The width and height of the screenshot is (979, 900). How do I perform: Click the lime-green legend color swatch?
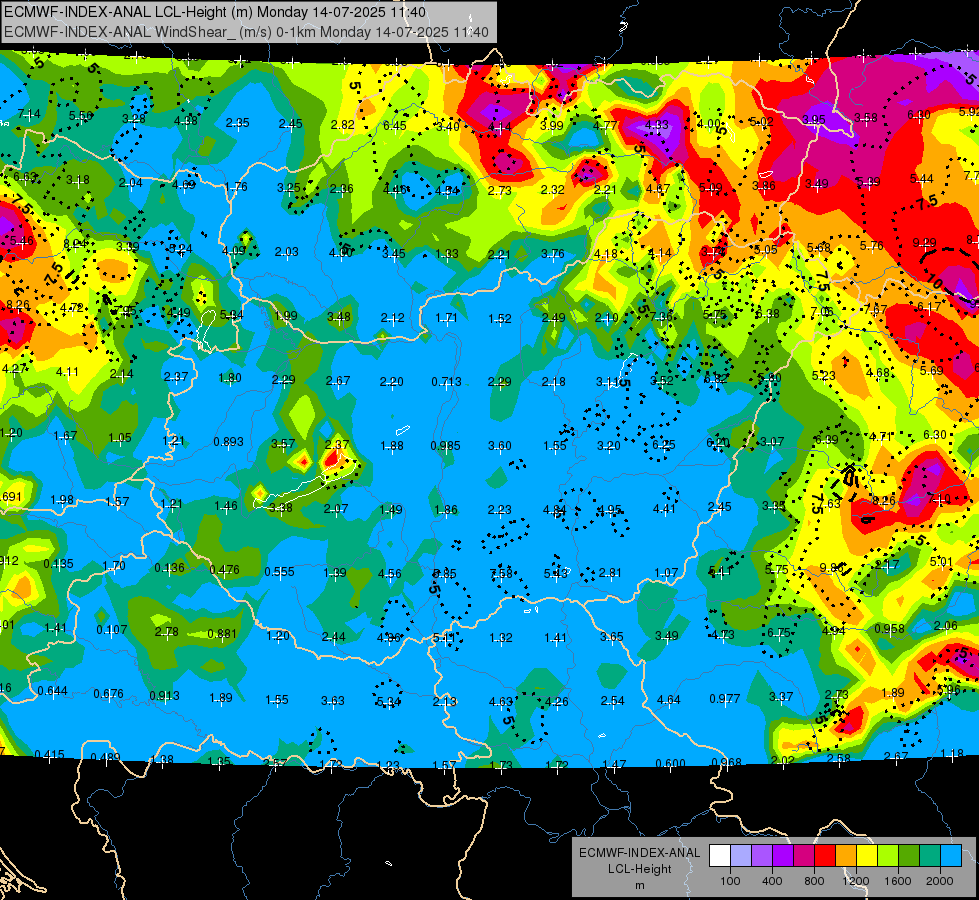(888, 856)
